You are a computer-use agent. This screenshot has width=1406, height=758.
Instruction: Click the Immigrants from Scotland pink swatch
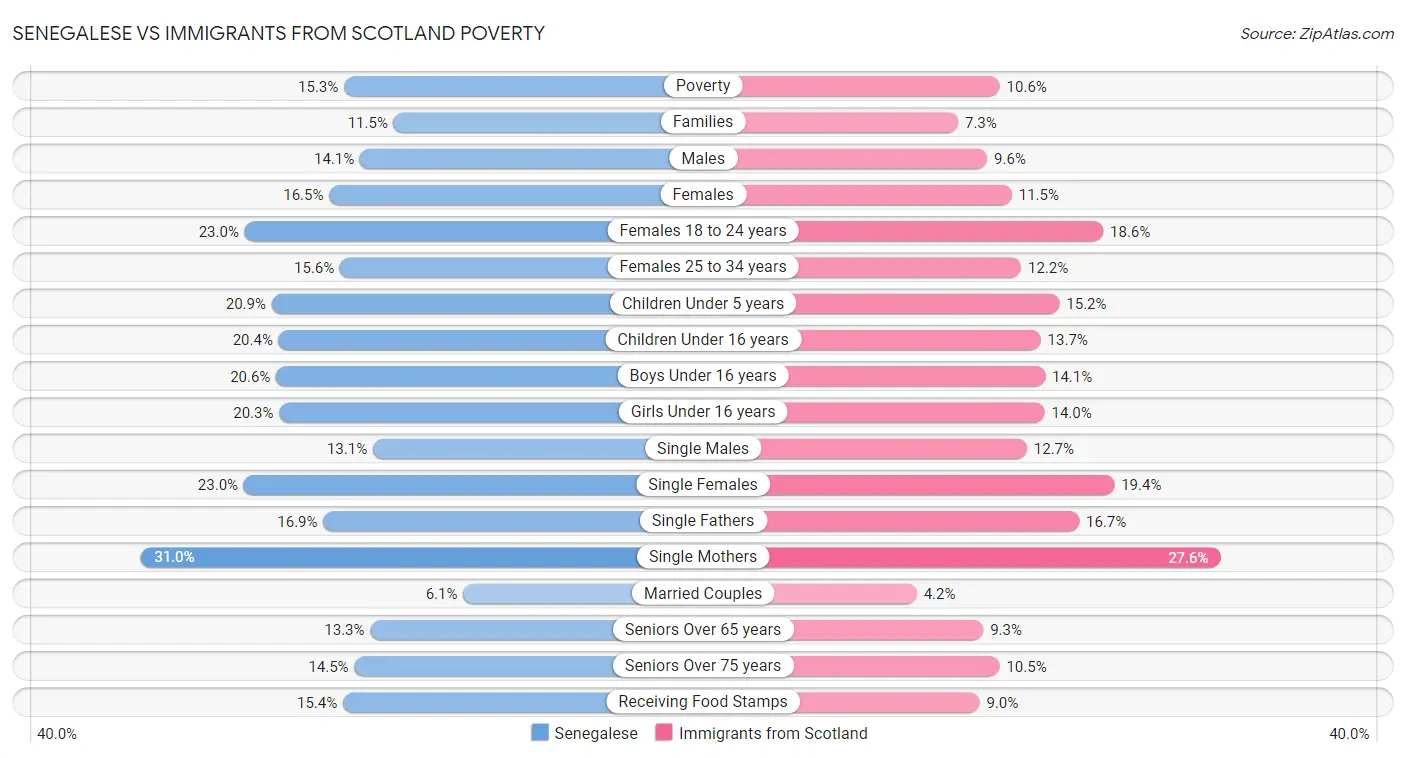coord(664,733)
